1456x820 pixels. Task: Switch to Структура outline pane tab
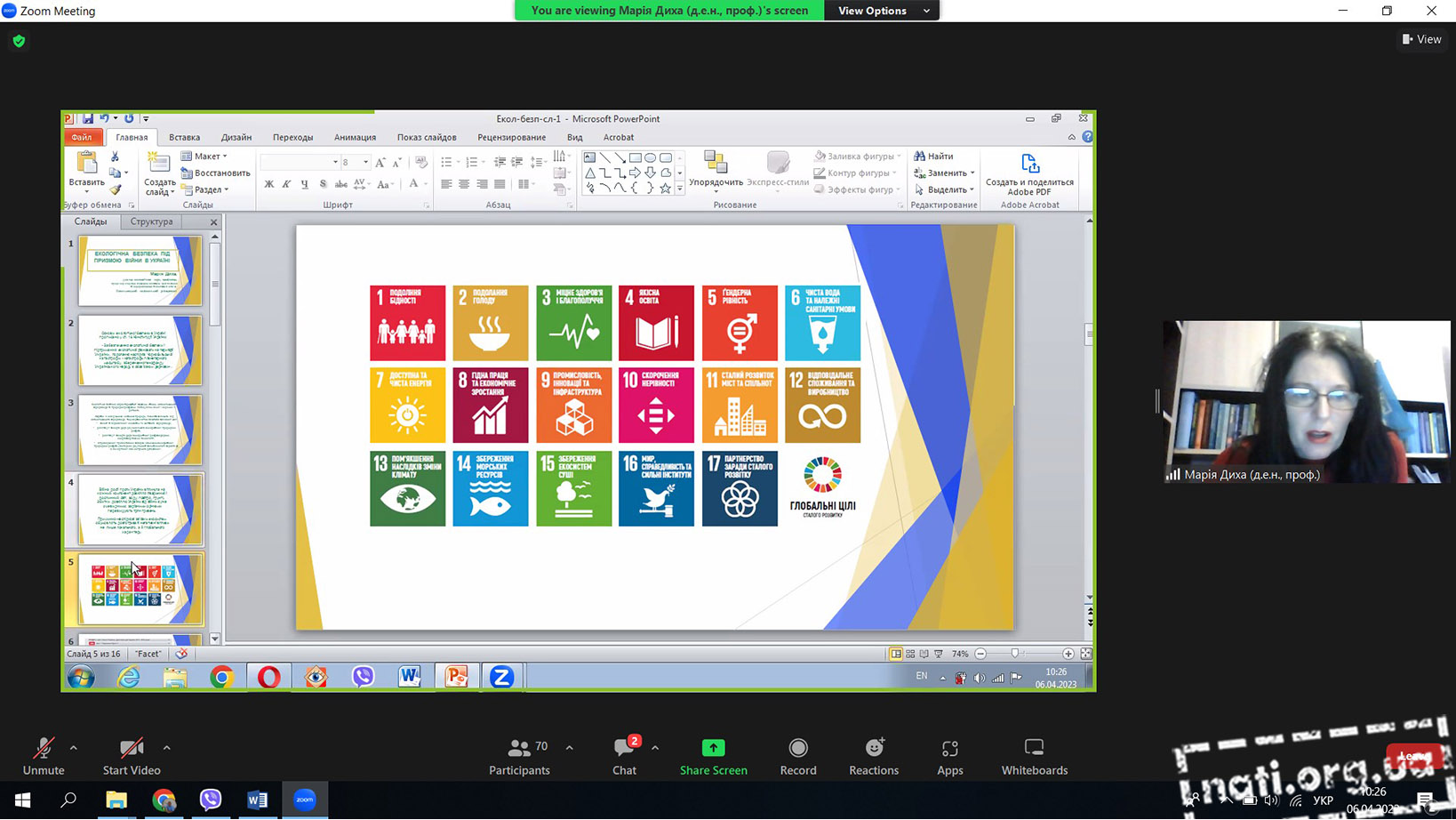(151, 221)
